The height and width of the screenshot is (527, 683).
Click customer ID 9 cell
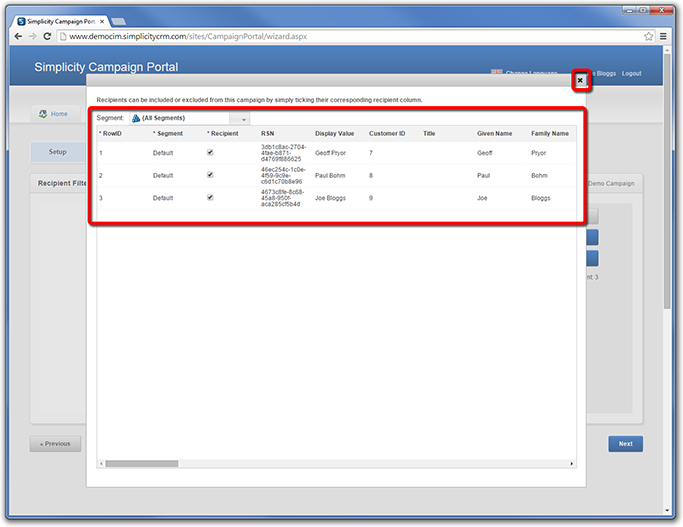371,198
